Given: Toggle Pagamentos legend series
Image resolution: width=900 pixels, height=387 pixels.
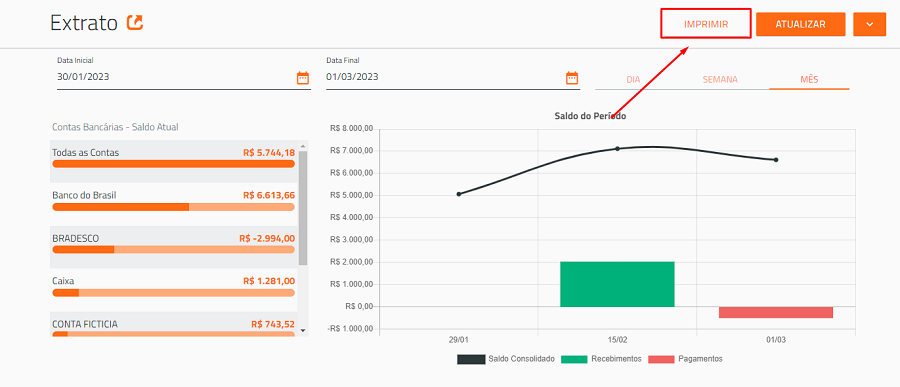Looking at the screenshot, I should 685,359.
